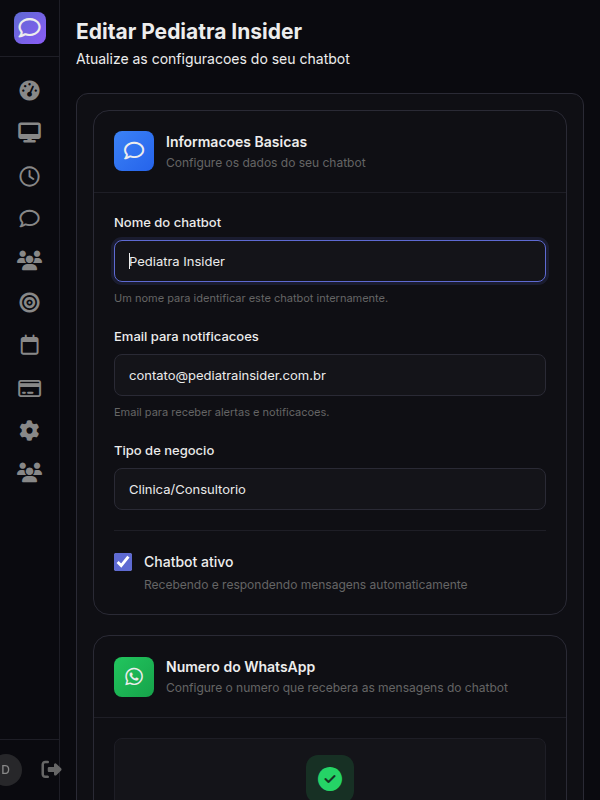Click the purple chatbot logo at top

[x=29, y=28]
